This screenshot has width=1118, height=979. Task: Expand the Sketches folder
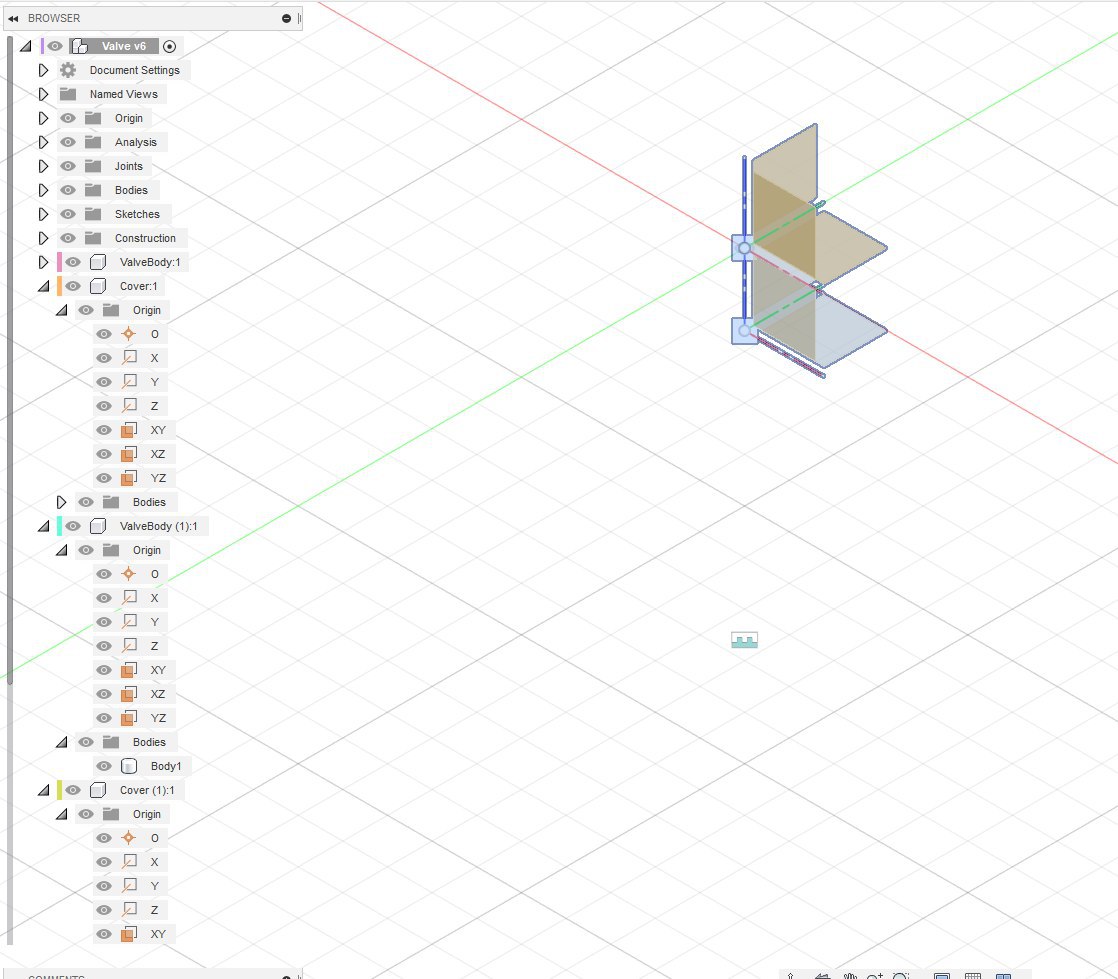click(x=43, y=214)
